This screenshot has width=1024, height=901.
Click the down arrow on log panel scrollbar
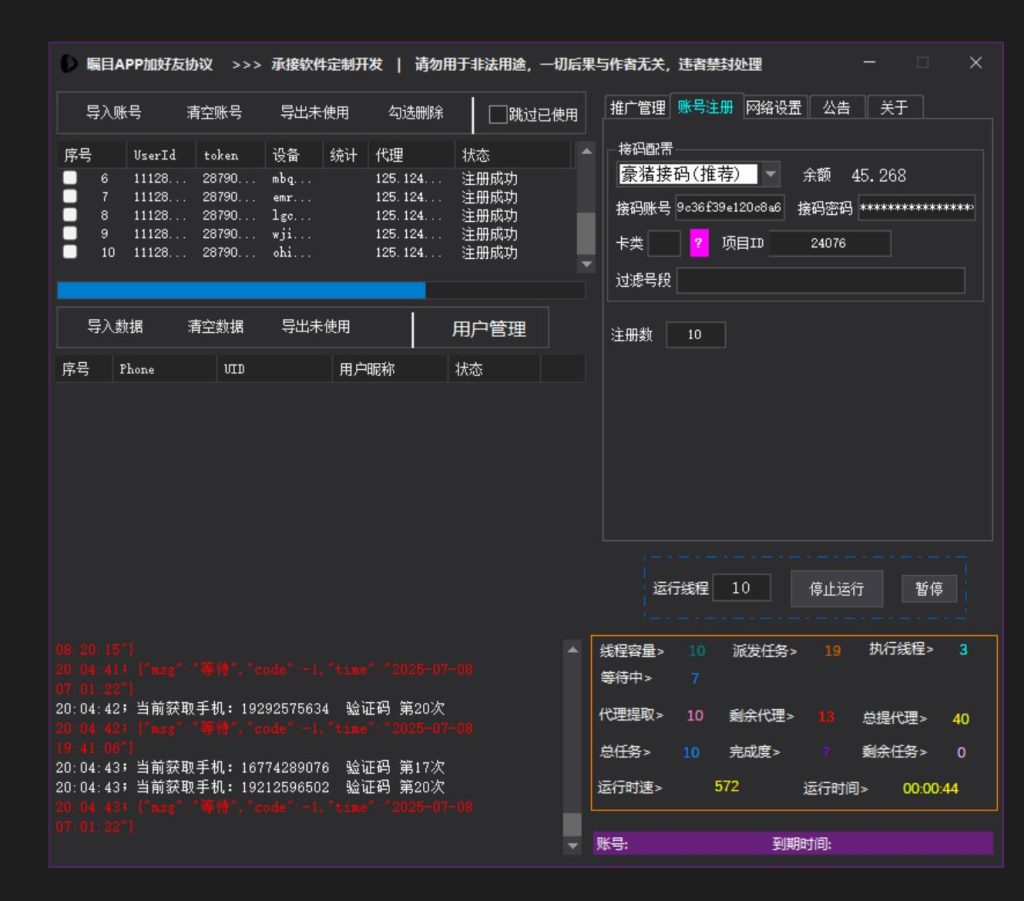coord(573,845)
